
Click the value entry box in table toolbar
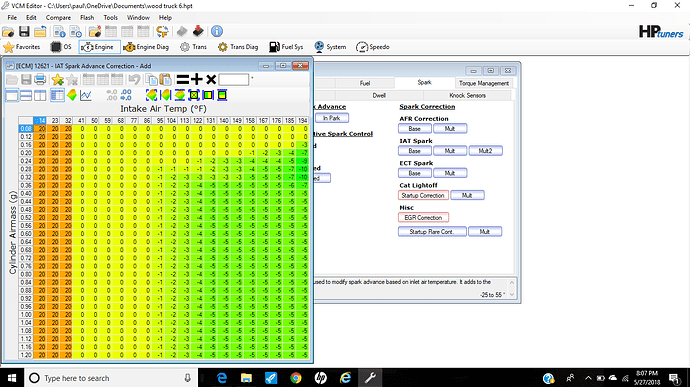pyautogui.click(x=234, y=79)
